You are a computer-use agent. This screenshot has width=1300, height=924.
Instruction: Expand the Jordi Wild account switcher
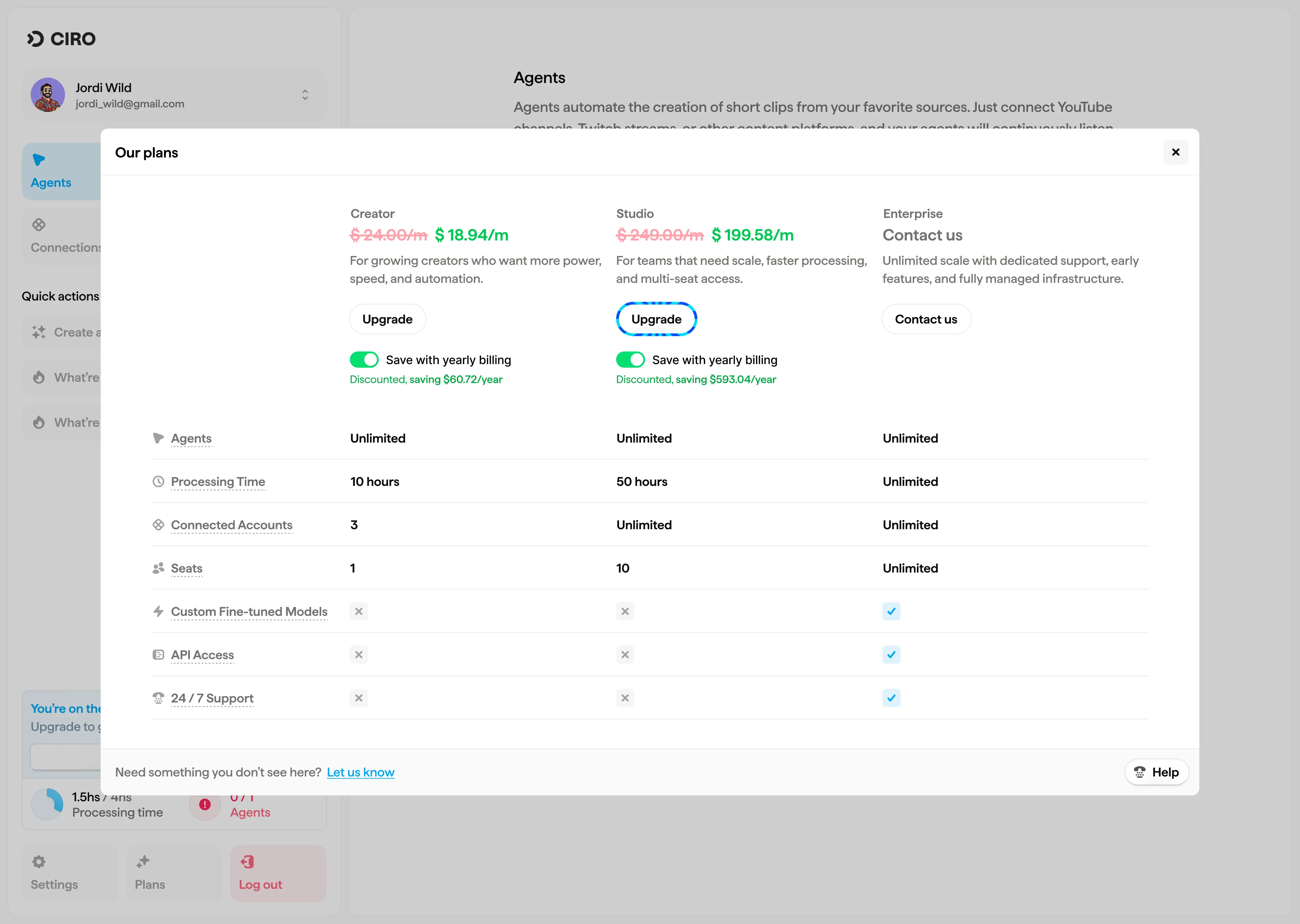[x=305, y=94]
